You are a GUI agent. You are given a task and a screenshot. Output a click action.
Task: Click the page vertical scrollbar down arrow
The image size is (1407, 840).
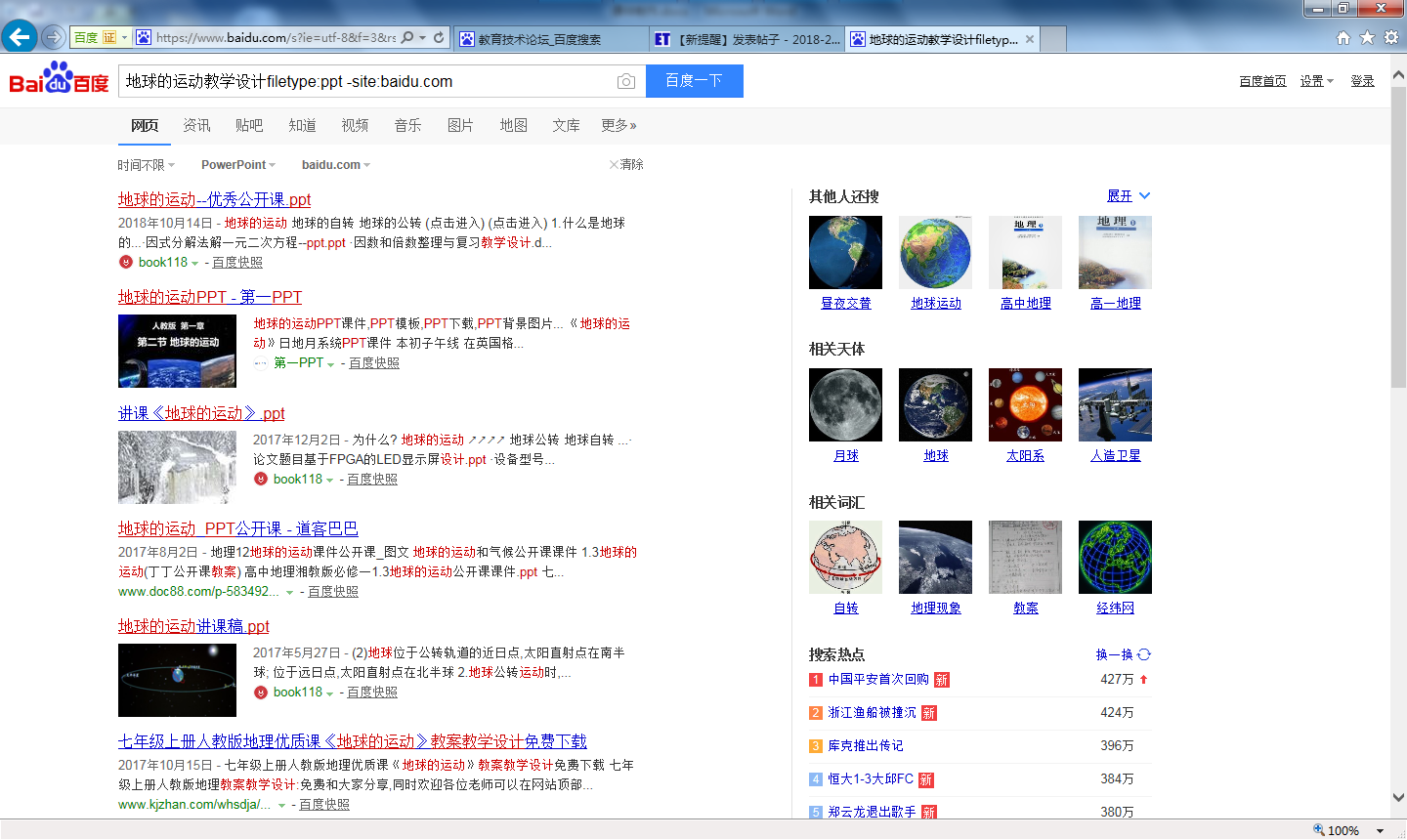click(1398, 797)
